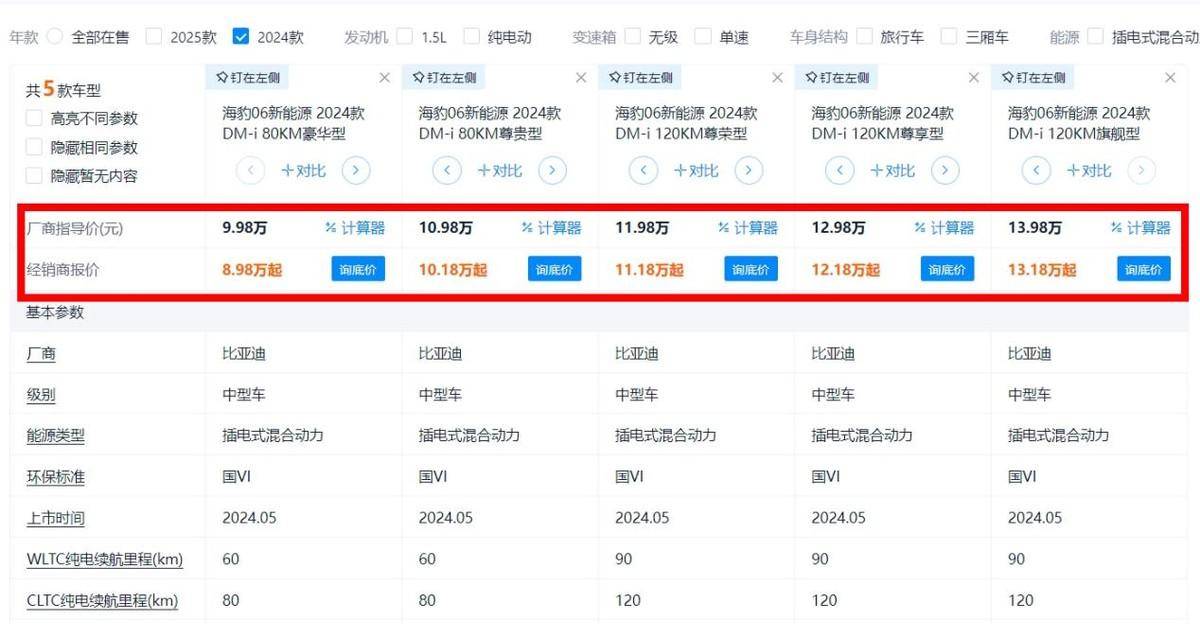The image size is (1200, 624).
Task: Pin the 120KM旗舰型 column to the left
Action: point(1033,77)
